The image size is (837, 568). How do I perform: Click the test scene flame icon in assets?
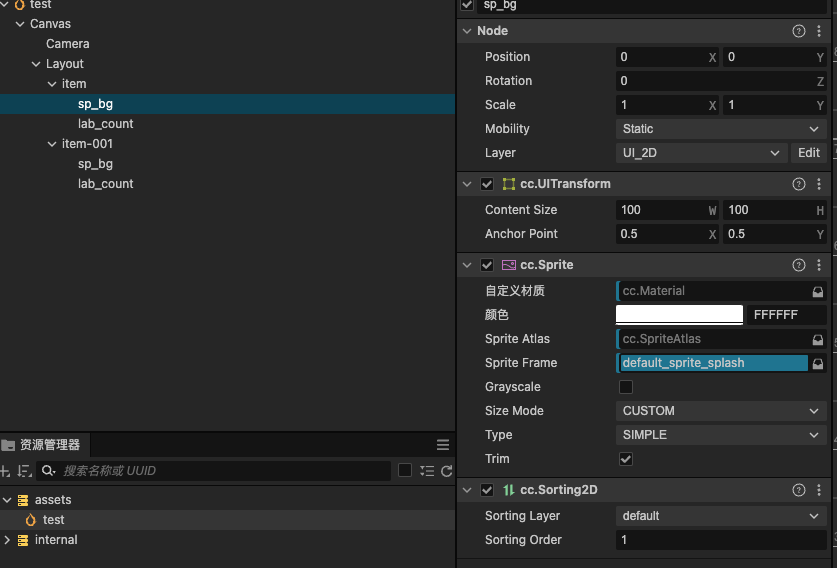point(30,520)
